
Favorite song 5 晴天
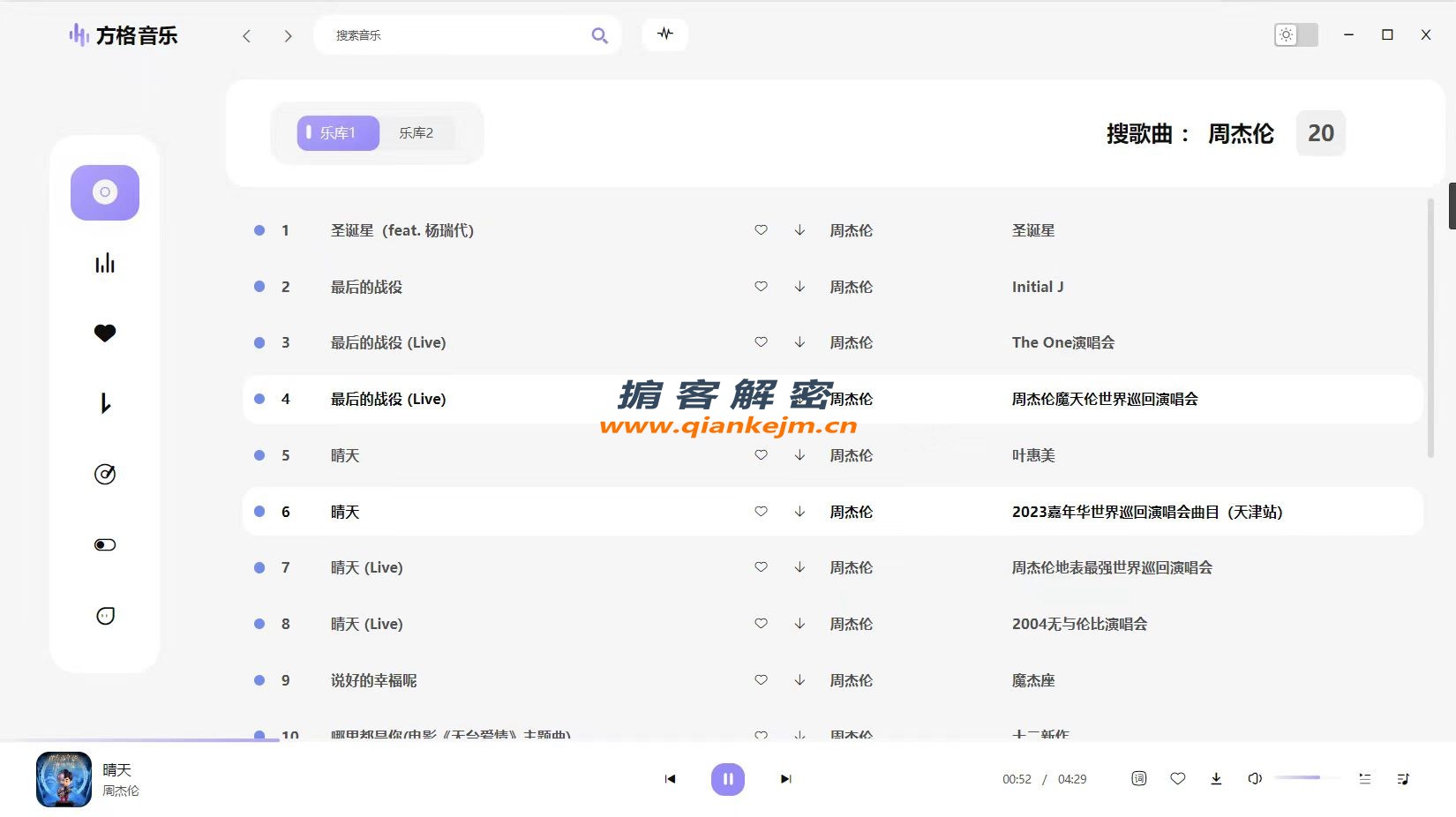[761, 455]
